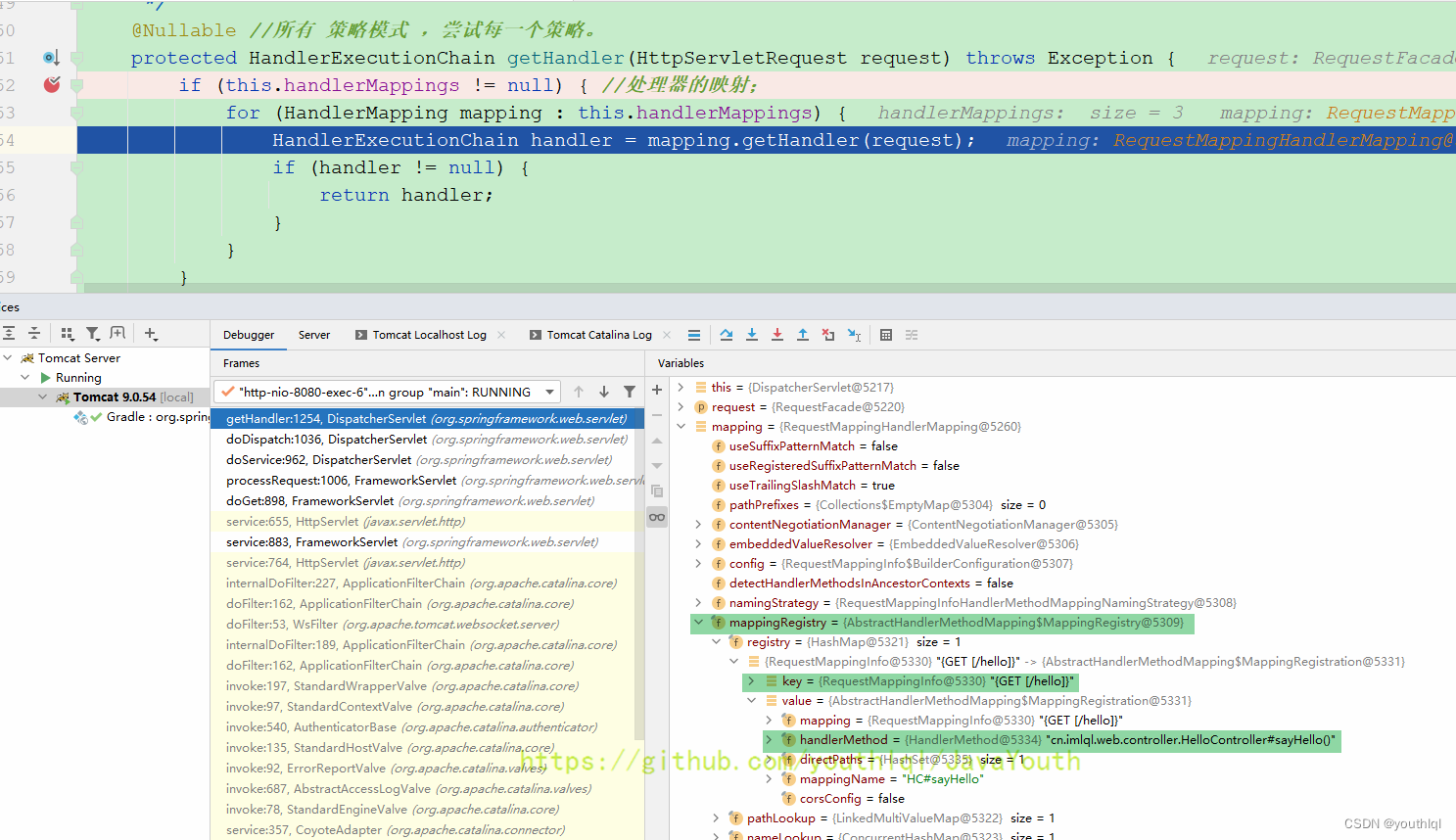This screenshot has height=840, width=1456.
Task: Expand handlerMethod field node
Action: (770, 739)
